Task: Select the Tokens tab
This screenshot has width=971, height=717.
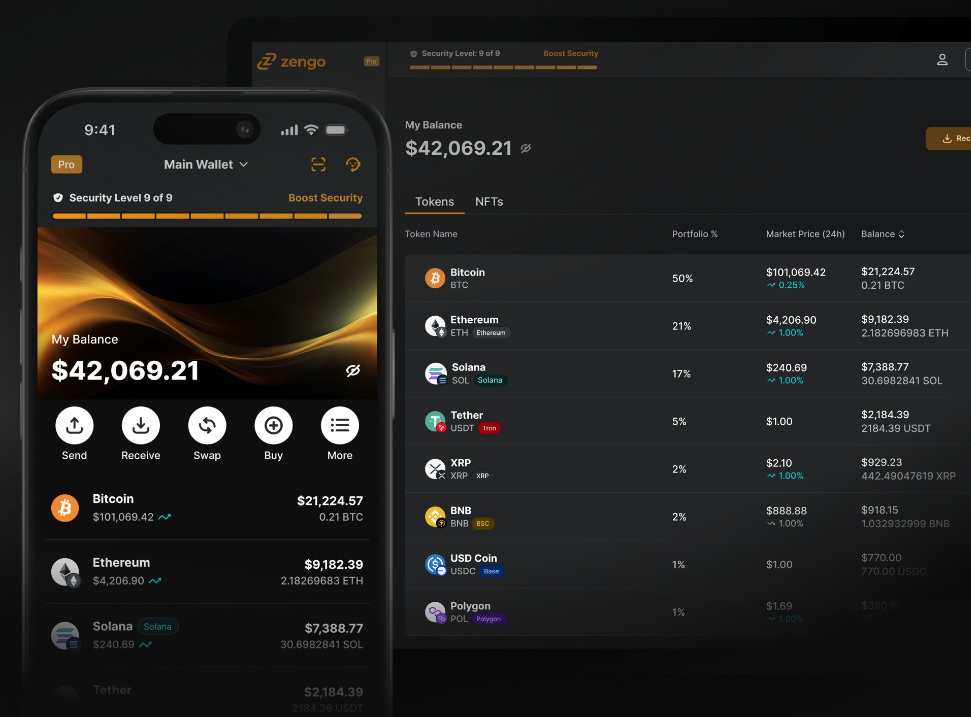Action: pos(434,202)
